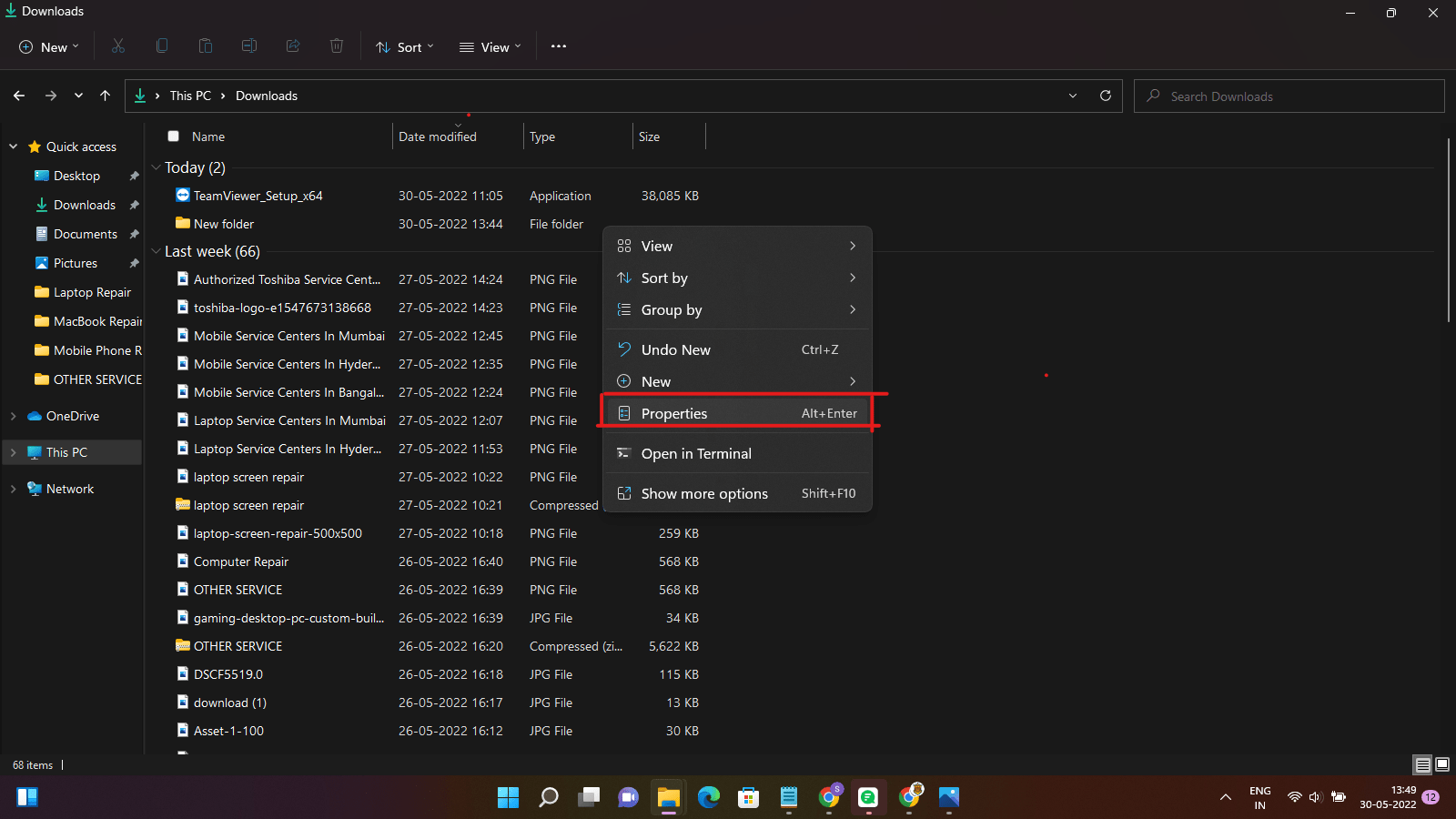Viewport: 1456px width, 819px height.
Task: Switch to details view in the status bar
Action: 1421,764
